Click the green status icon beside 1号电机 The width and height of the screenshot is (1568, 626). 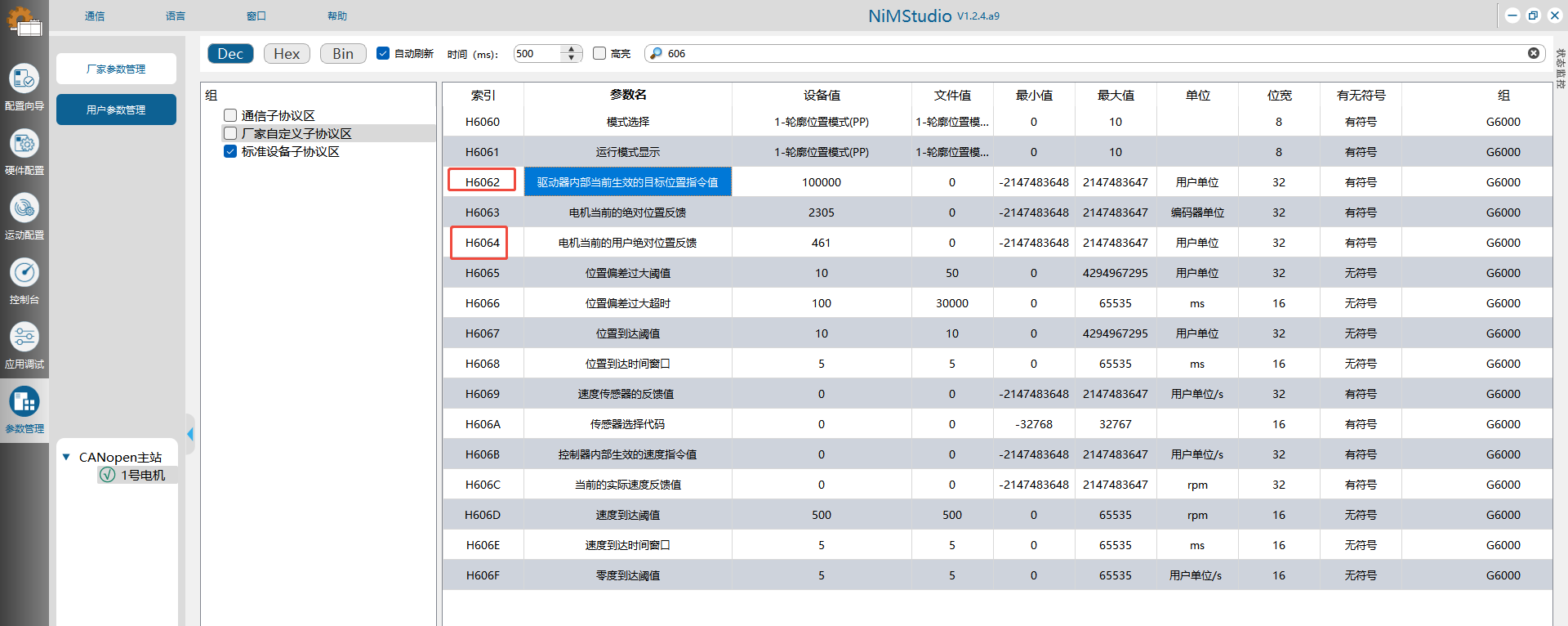point(107,475)
